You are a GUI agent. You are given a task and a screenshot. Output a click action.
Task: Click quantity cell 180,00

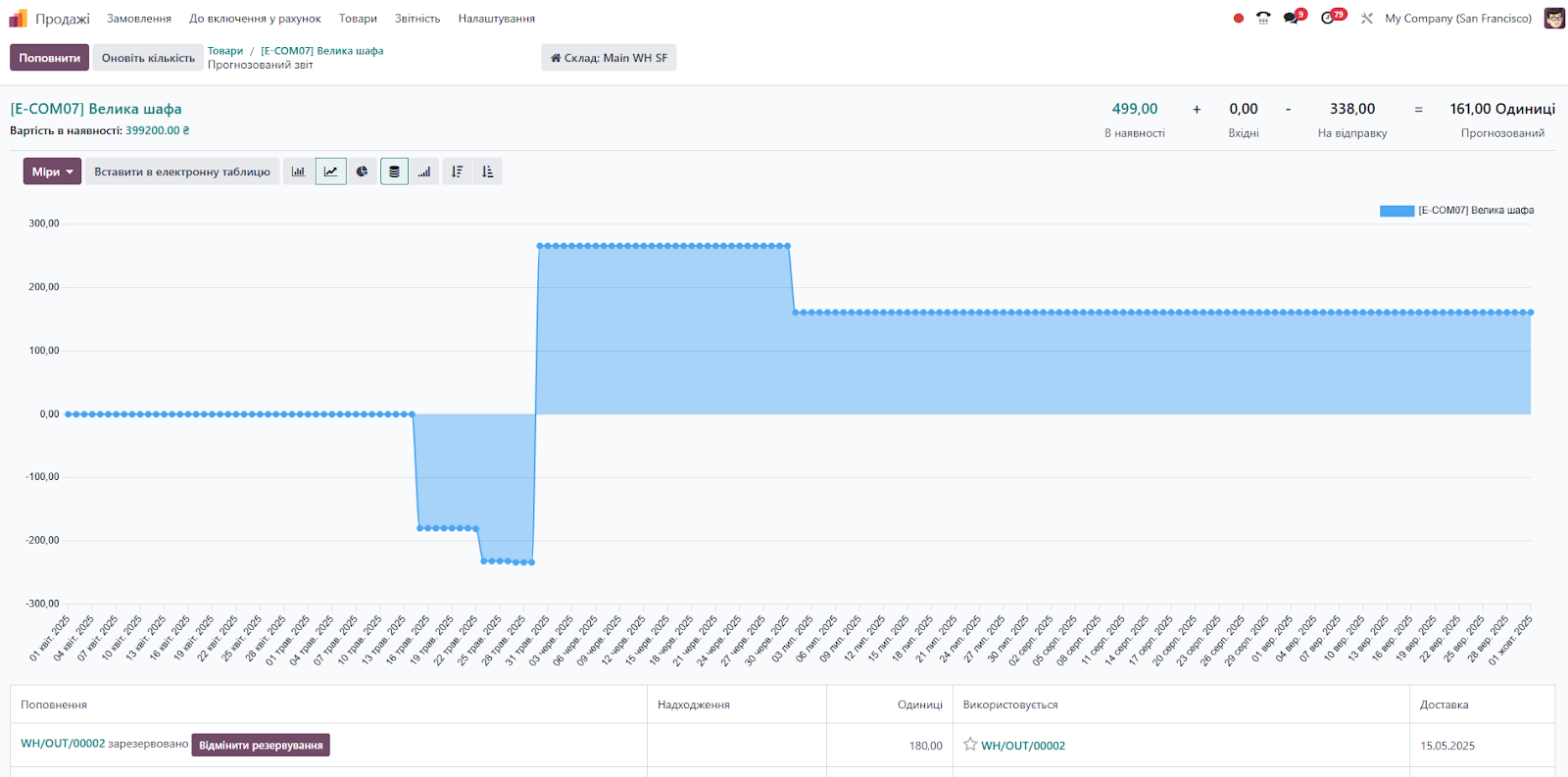[x=926, y=746]
